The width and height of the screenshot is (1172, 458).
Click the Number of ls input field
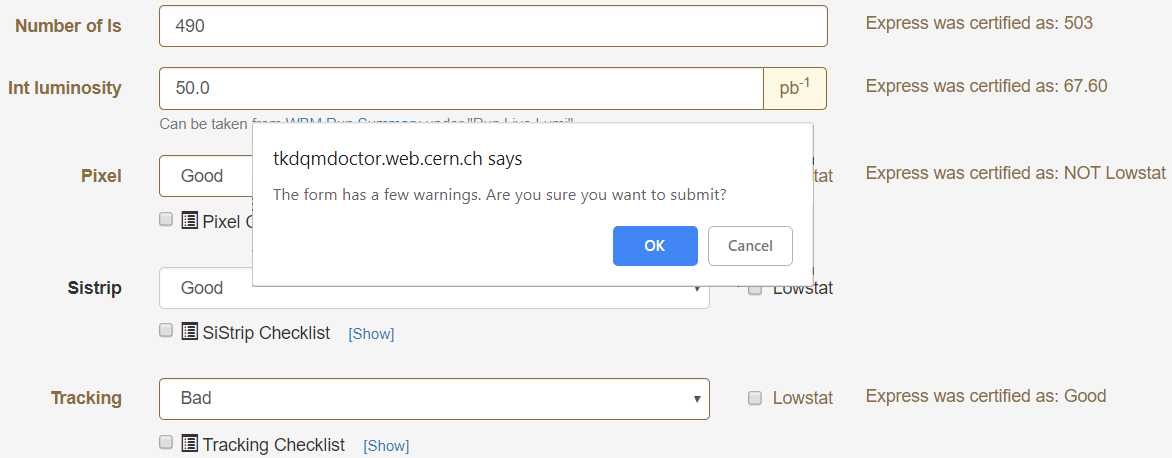[493, 26]
